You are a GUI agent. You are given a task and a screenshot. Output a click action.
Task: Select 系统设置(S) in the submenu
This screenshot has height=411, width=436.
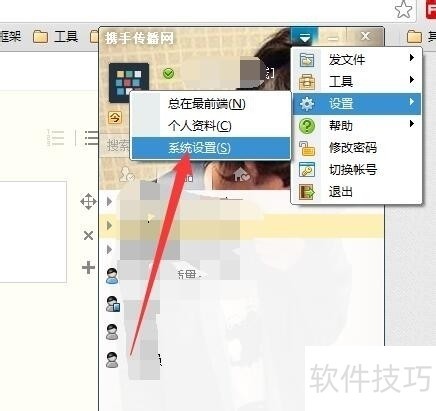click(210, 148)
